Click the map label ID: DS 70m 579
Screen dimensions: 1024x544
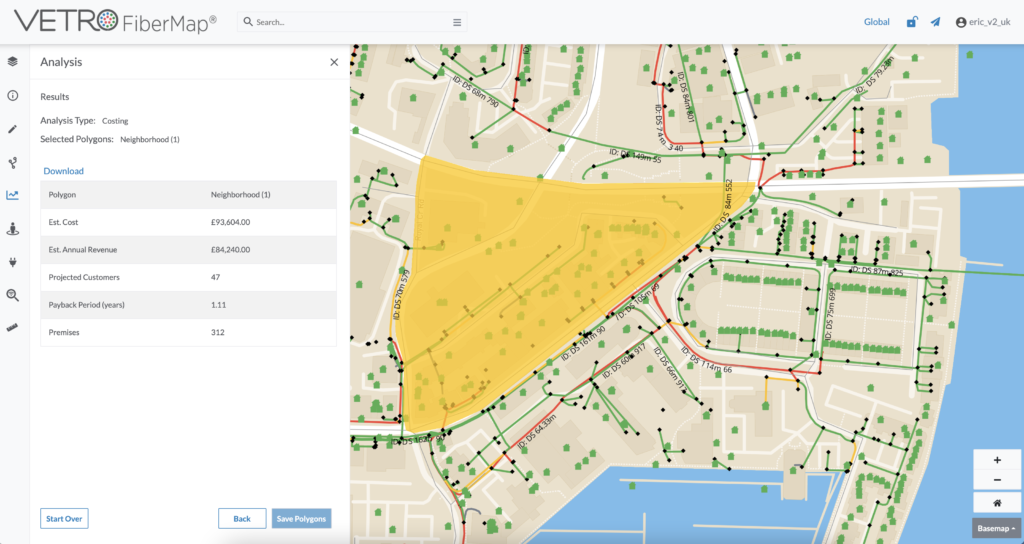click(401, 293)
